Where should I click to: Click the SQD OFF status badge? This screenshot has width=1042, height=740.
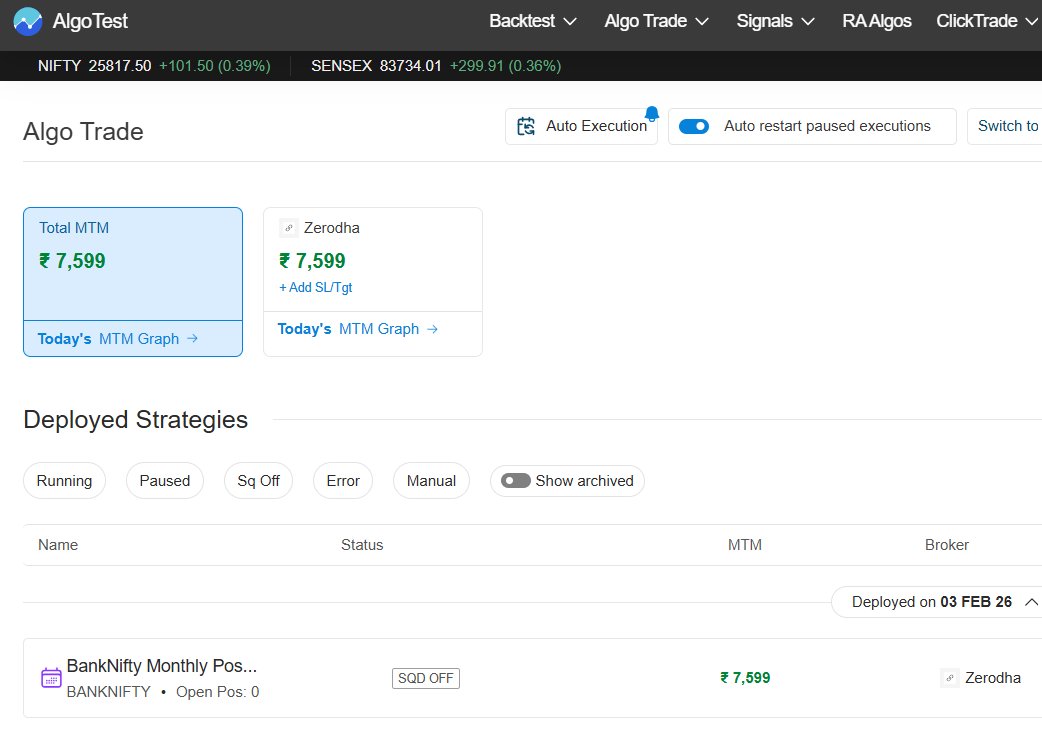[425, 678]
